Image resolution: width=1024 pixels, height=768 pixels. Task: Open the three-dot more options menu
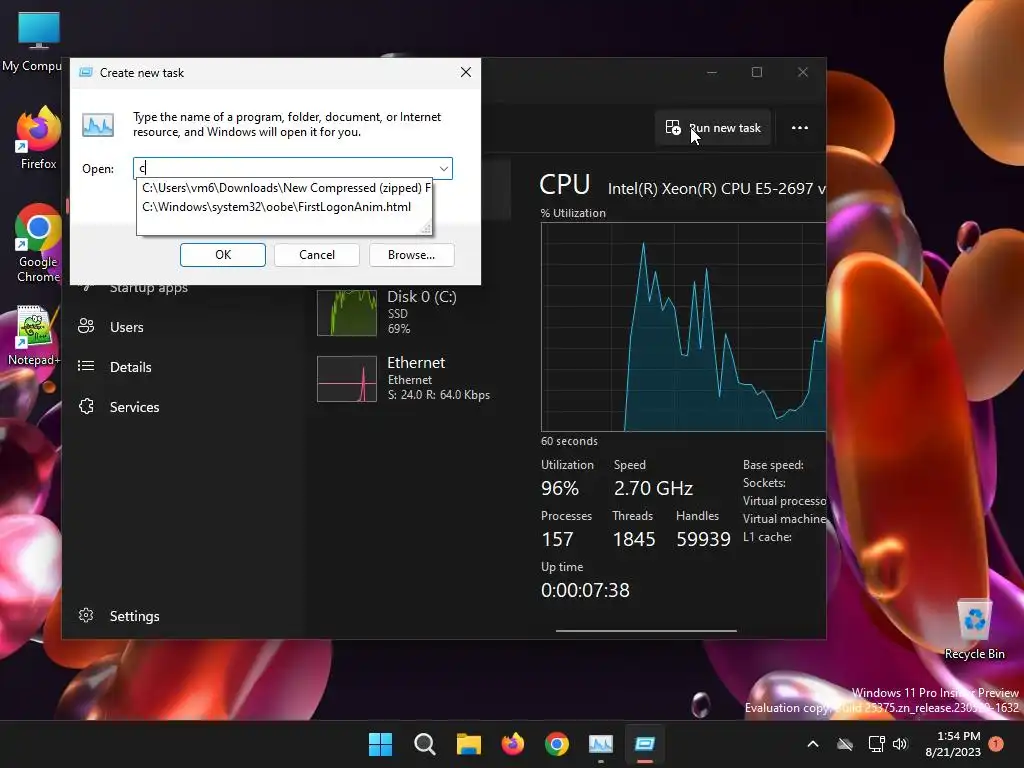(x=800, y=128)
